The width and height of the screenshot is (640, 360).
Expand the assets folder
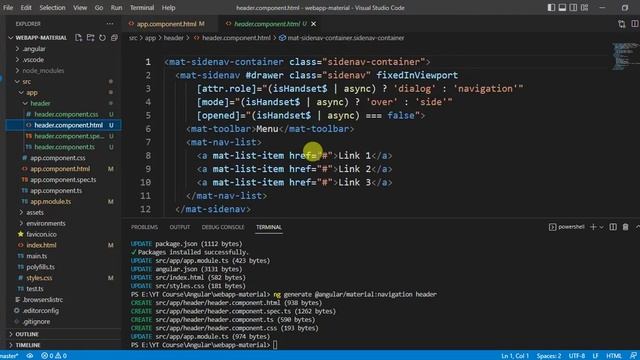coord(35,212)
